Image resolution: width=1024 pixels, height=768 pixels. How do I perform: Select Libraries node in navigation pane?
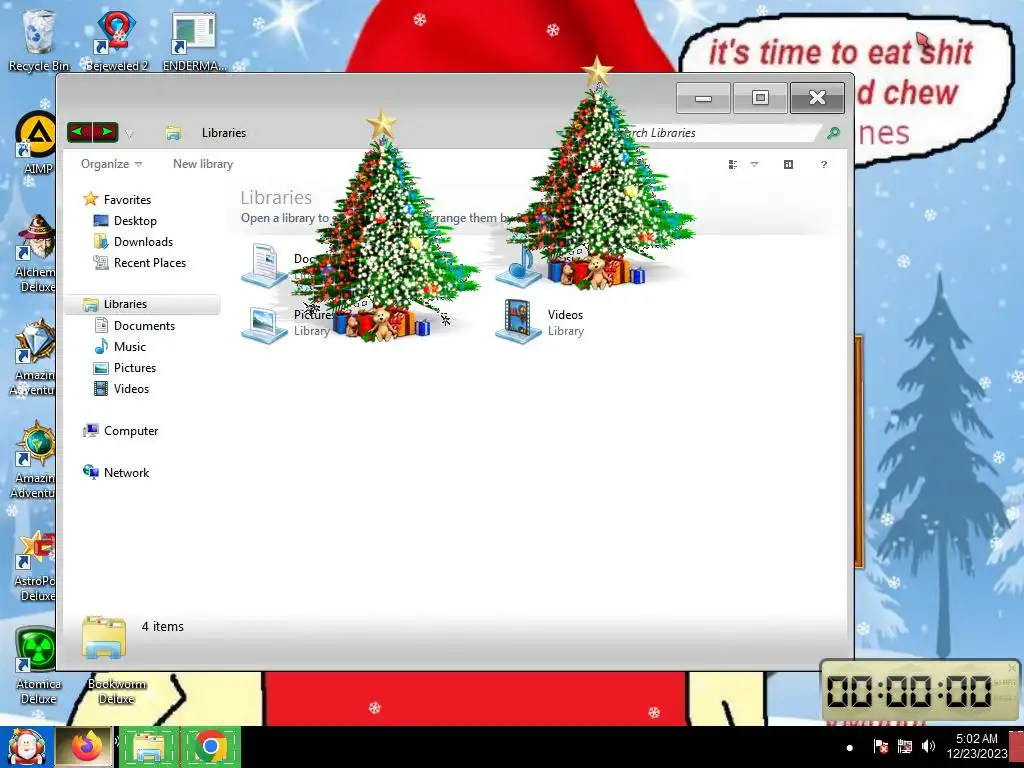(x=125, y=304)
